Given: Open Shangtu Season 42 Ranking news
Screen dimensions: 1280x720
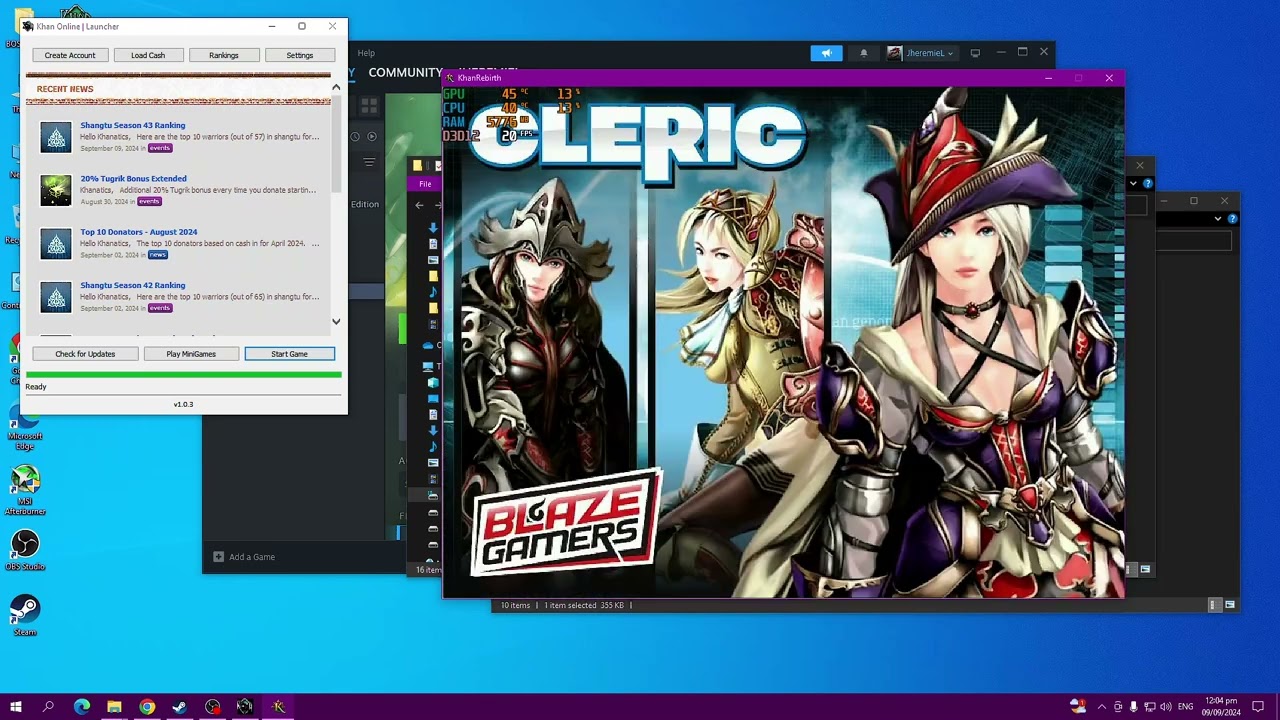Looking at the screenshot, I should tap(133, 285).
